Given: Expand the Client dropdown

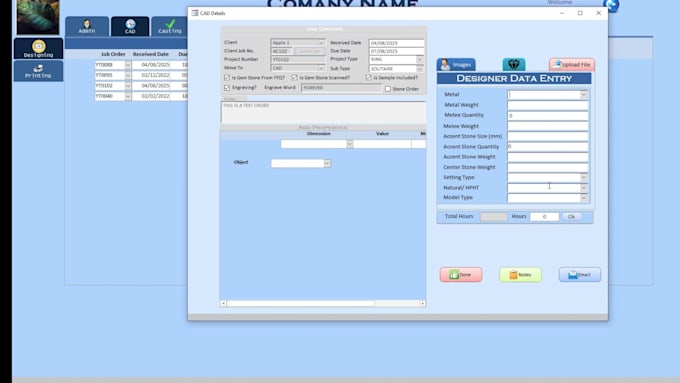Looking at the screenshot, I should pyautogui.click(x=321, y=43).
